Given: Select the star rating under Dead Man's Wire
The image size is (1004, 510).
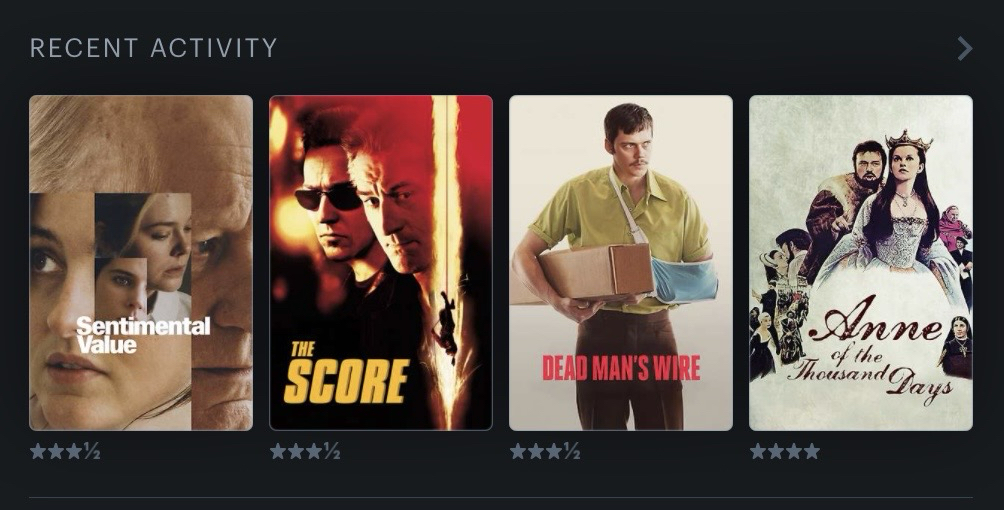Looking at the screenshot, I should click(x=545, y=452).
